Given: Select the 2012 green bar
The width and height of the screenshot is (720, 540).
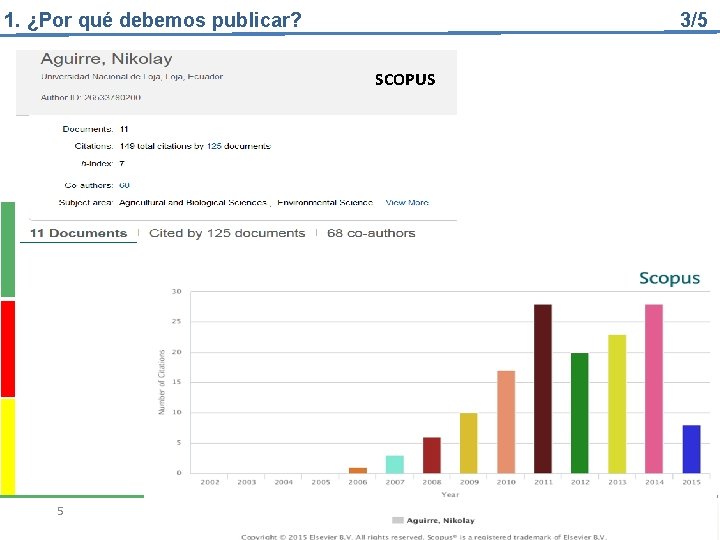Looking at the screenshot, I should [x=579, y=413].
